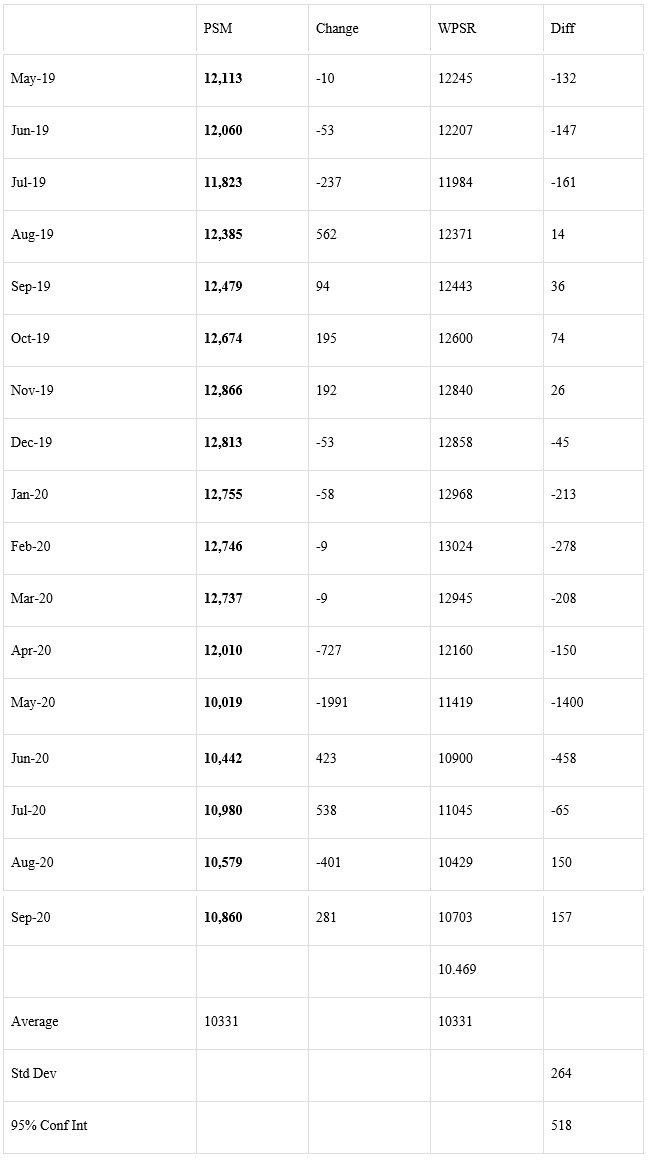Select the Average PSM value 10331
This screenshot has width=649, height=1168.
tap(221, 1021)
